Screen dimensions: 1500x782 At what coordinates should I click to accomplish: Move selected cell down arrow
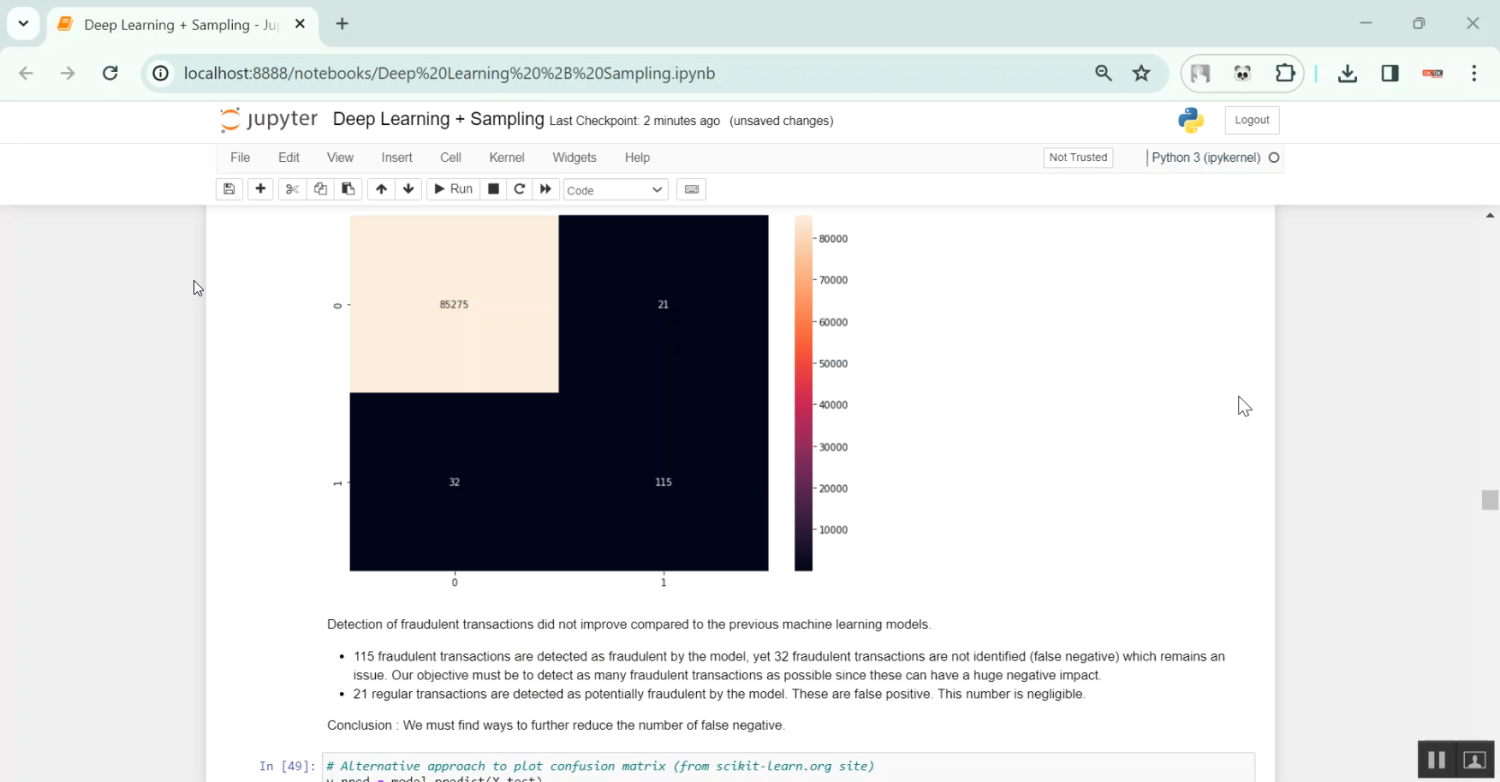point(408,189)
